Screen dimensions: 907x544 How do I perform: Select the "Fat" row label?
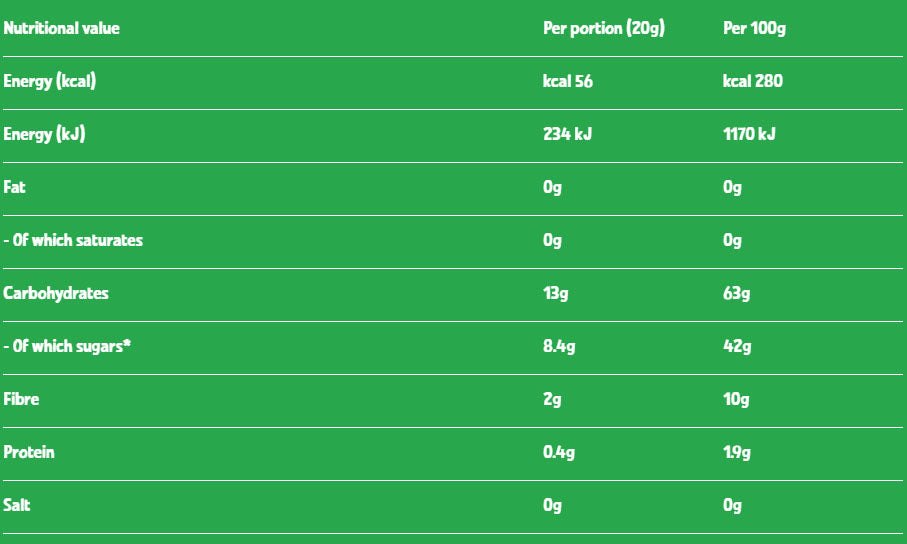(15, 187)
